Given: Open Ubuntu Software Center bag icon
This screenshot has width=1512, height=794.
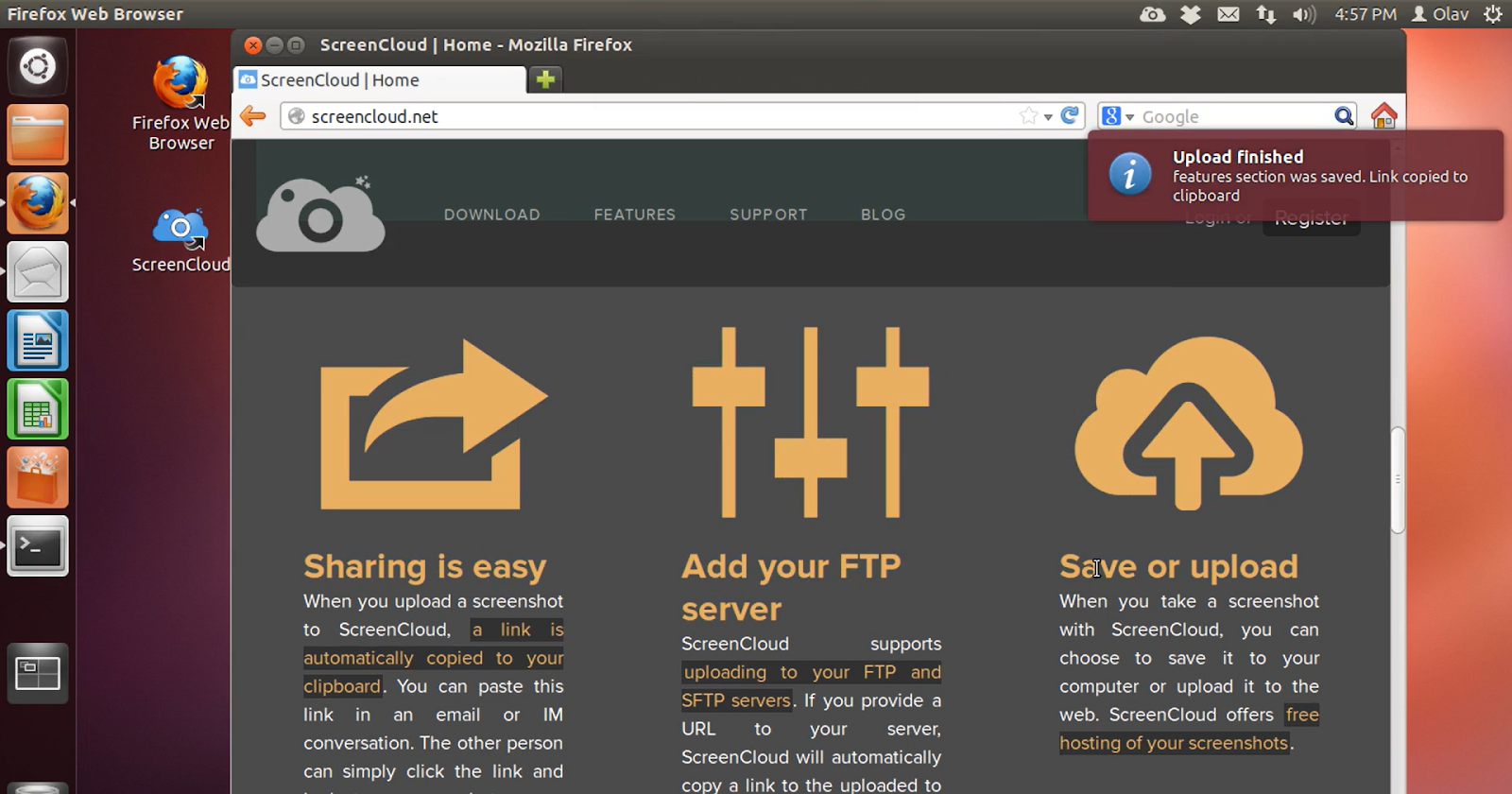Looking at the screenshot, I should click(x=38, y=477).
